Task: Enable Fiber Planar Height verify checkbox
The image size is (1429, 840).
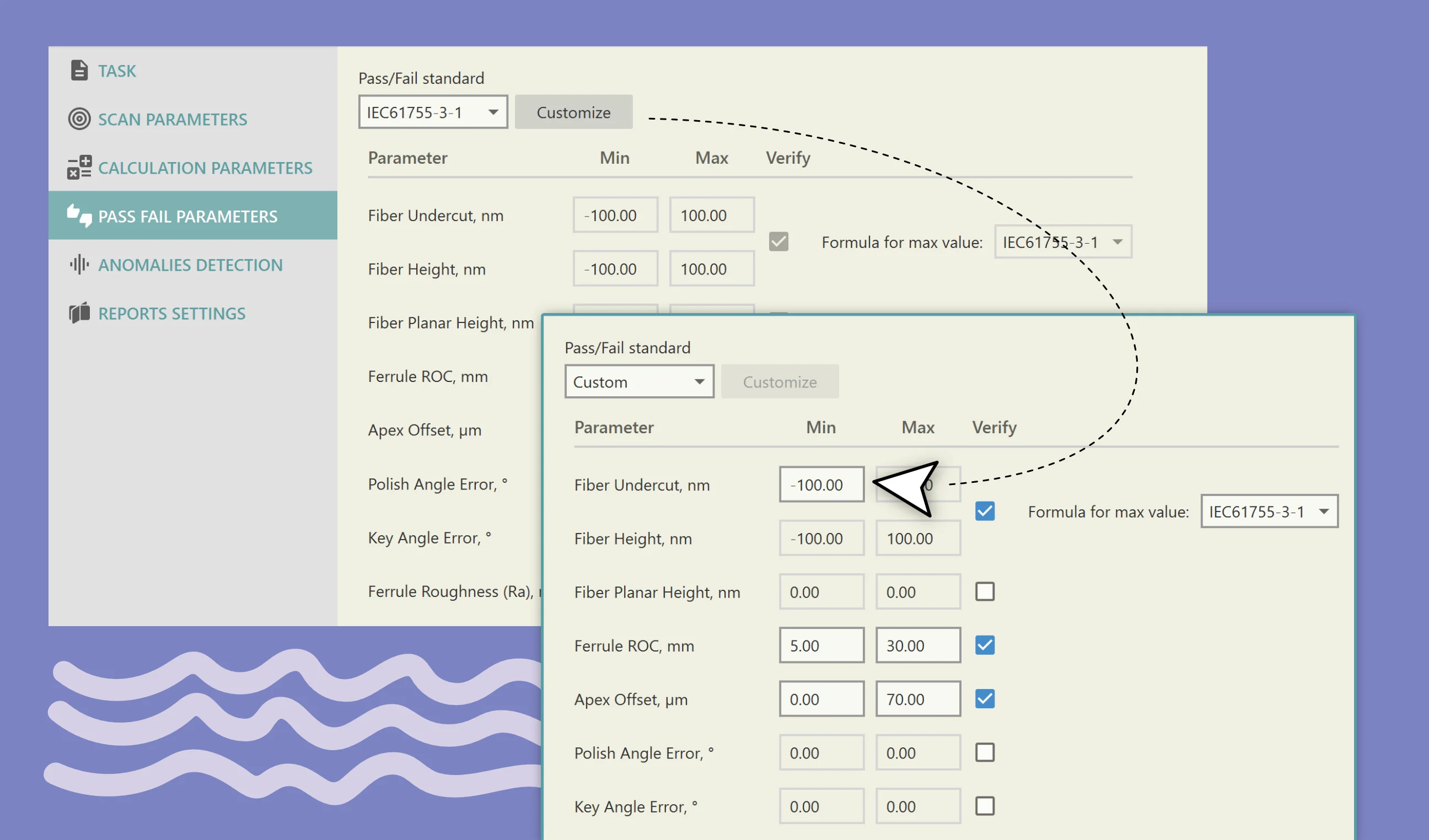Action: tap(985, 592)
